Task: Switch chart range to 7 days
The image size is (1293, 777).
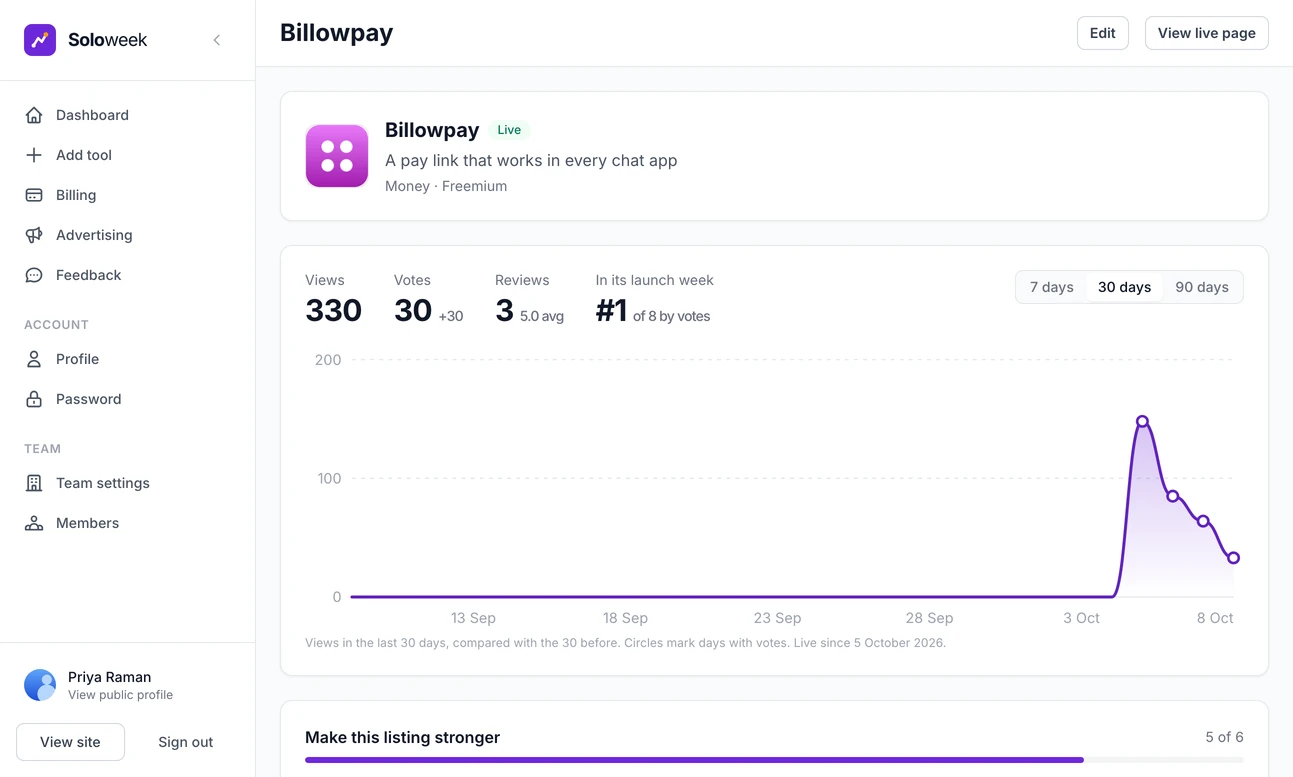Action: coord(1052,287)
